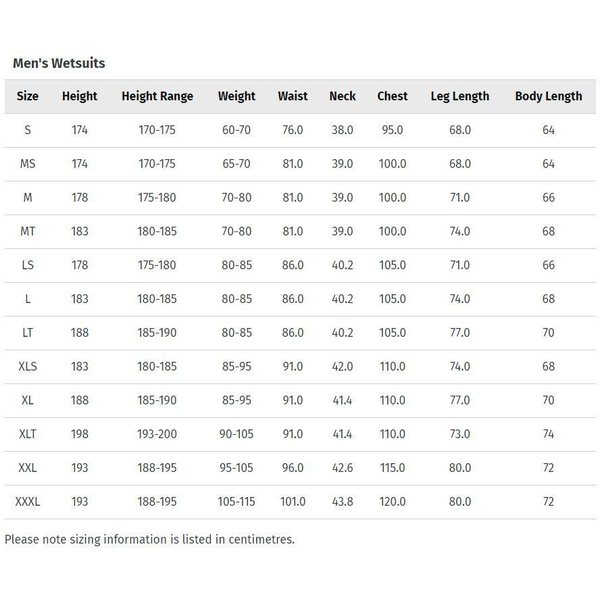Click the Body Length column header

click(548, 96)
